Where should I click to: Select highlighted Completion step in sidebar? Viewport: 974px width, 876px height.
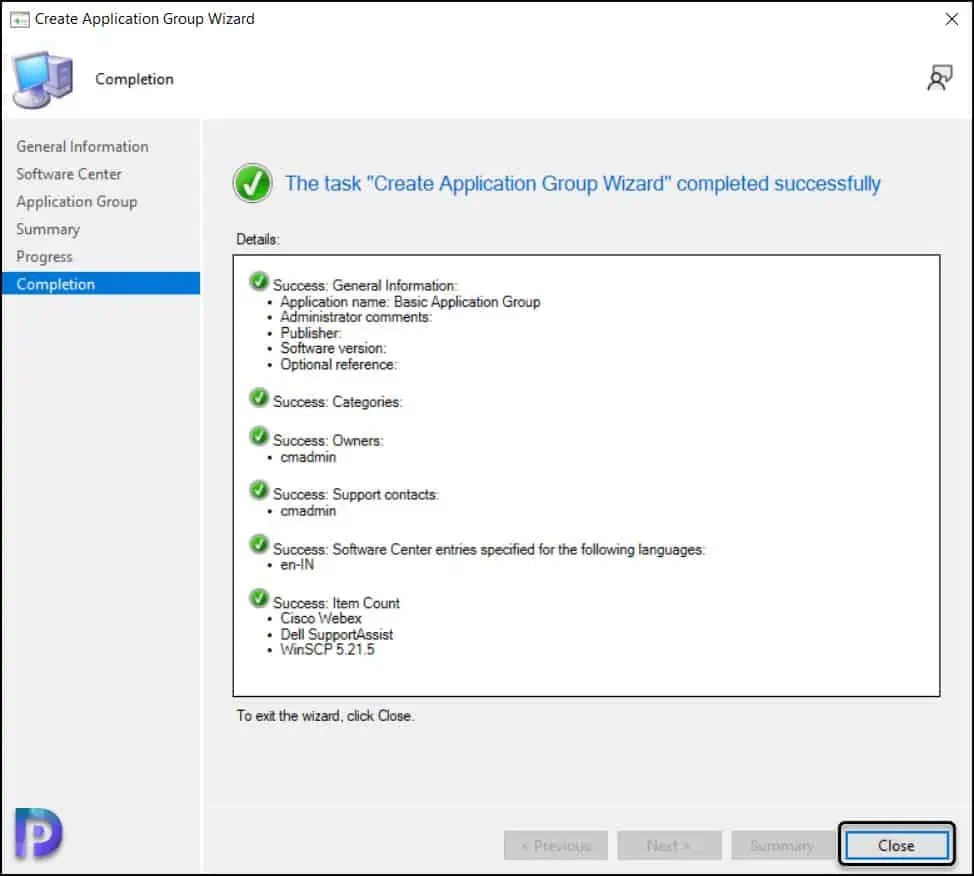(101, 284)
